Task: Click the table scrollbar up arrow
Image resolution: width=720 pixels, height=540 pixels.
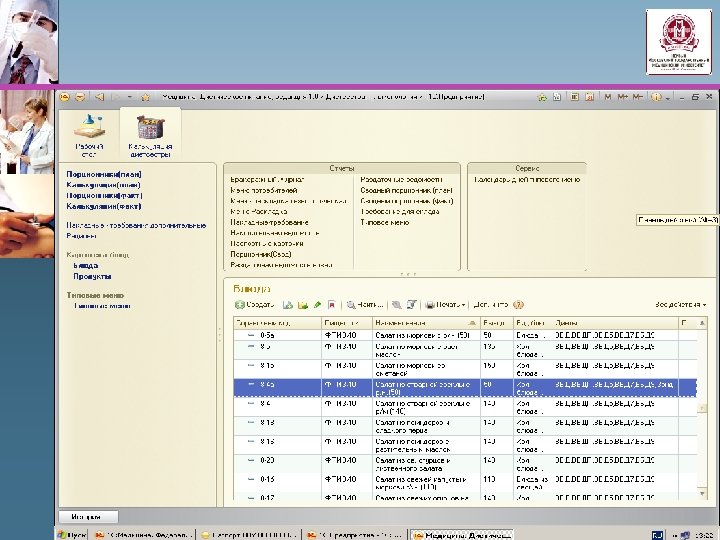Action: [x=702, y=323]
